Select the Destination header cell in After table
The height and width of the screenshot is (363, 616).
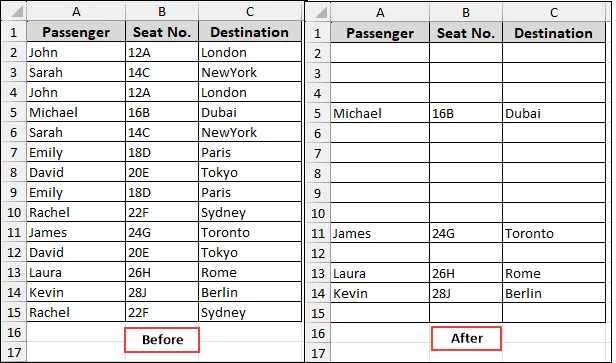(554, 33)
